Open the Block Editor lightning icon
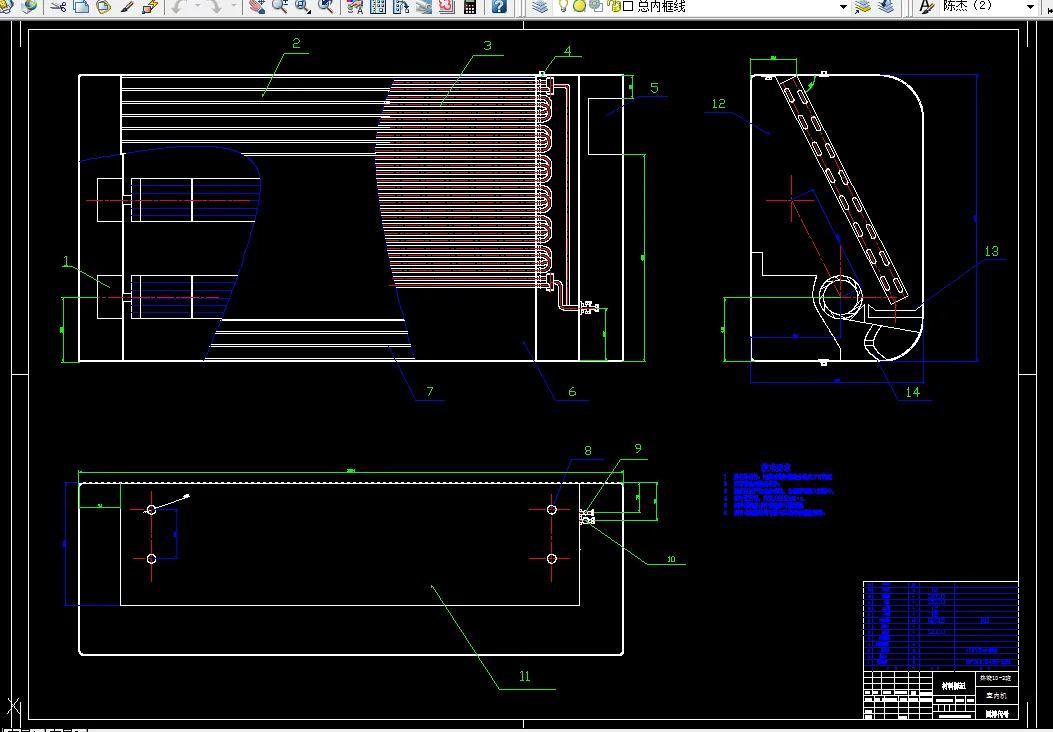Screen dimensions: 1053x732 (x=150, y=7)
